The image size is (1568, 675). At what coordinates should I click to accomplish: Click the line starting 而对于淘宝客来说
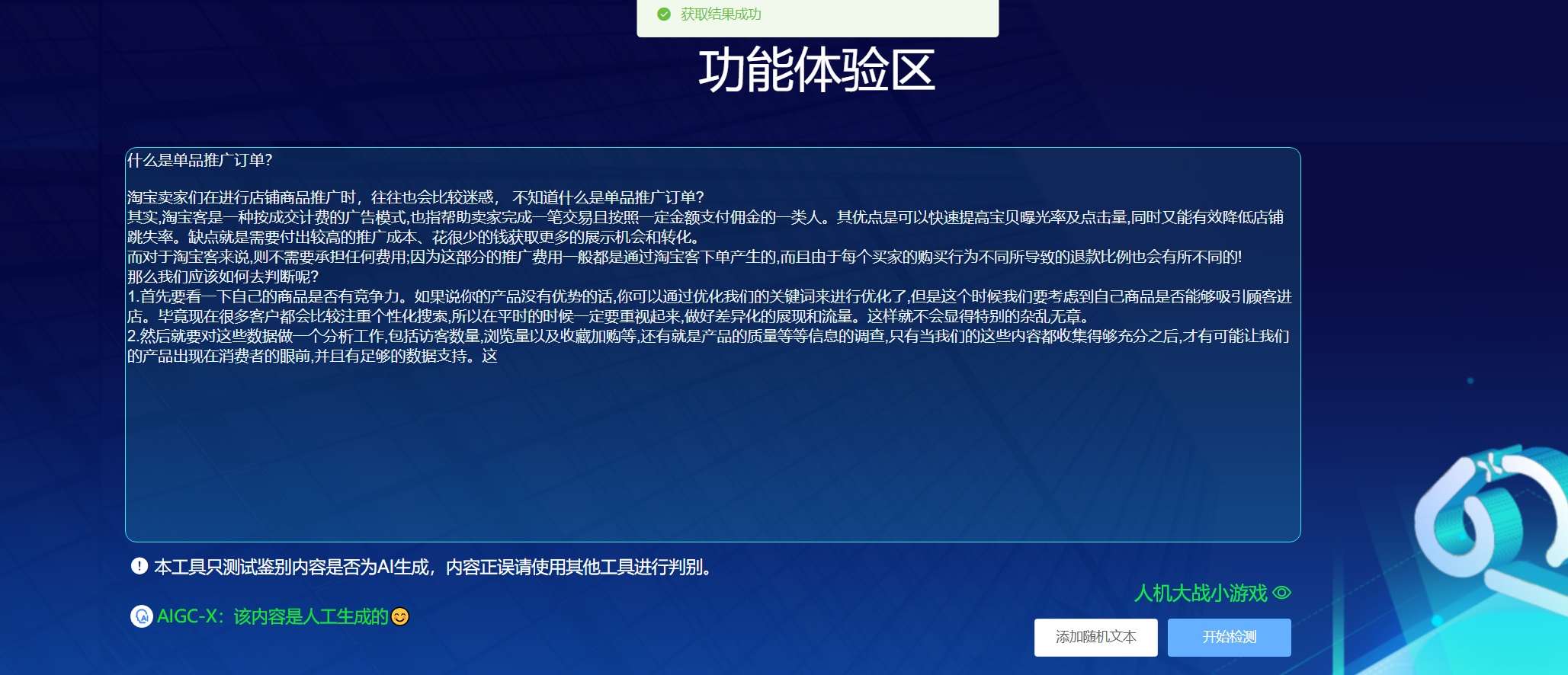pyautogui.click(x=685, y=256)
